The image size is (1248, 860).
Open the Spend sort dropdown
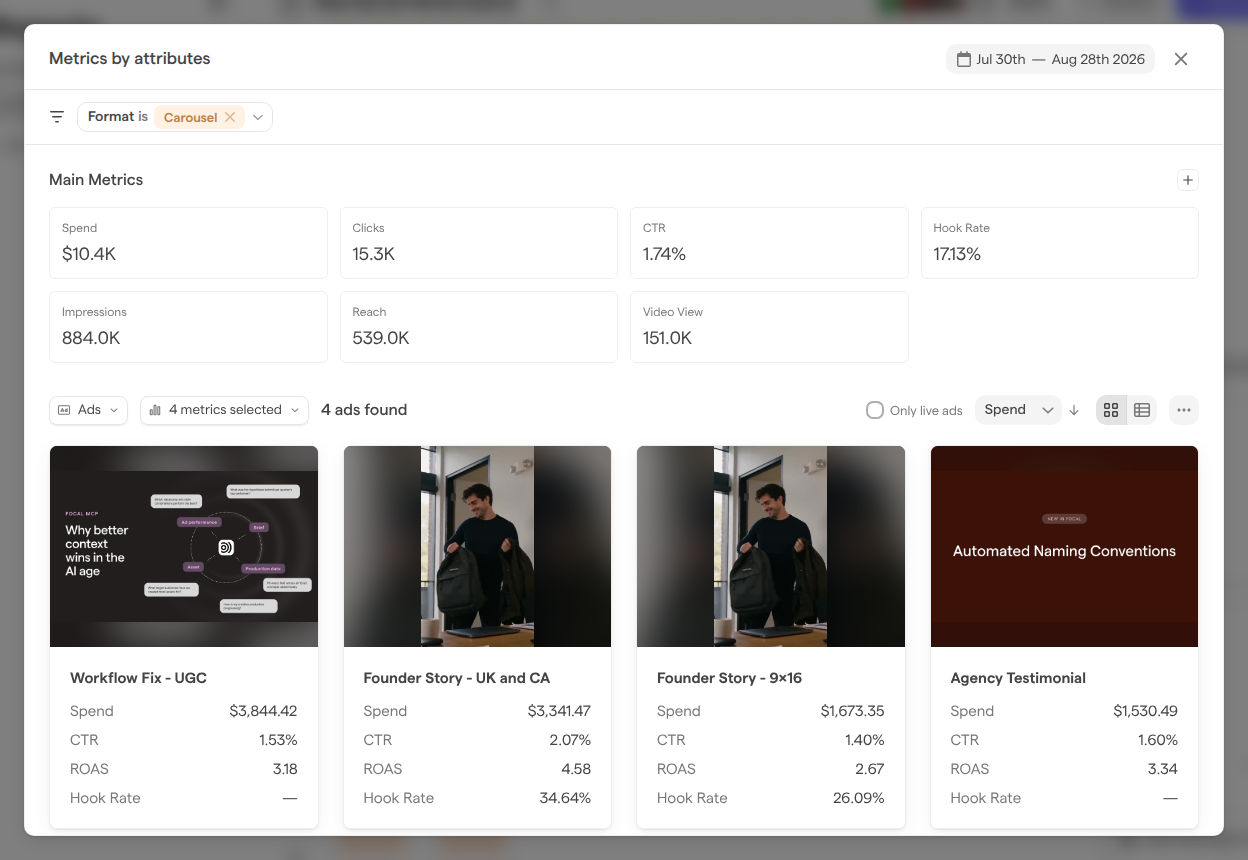pos(1018,410)
